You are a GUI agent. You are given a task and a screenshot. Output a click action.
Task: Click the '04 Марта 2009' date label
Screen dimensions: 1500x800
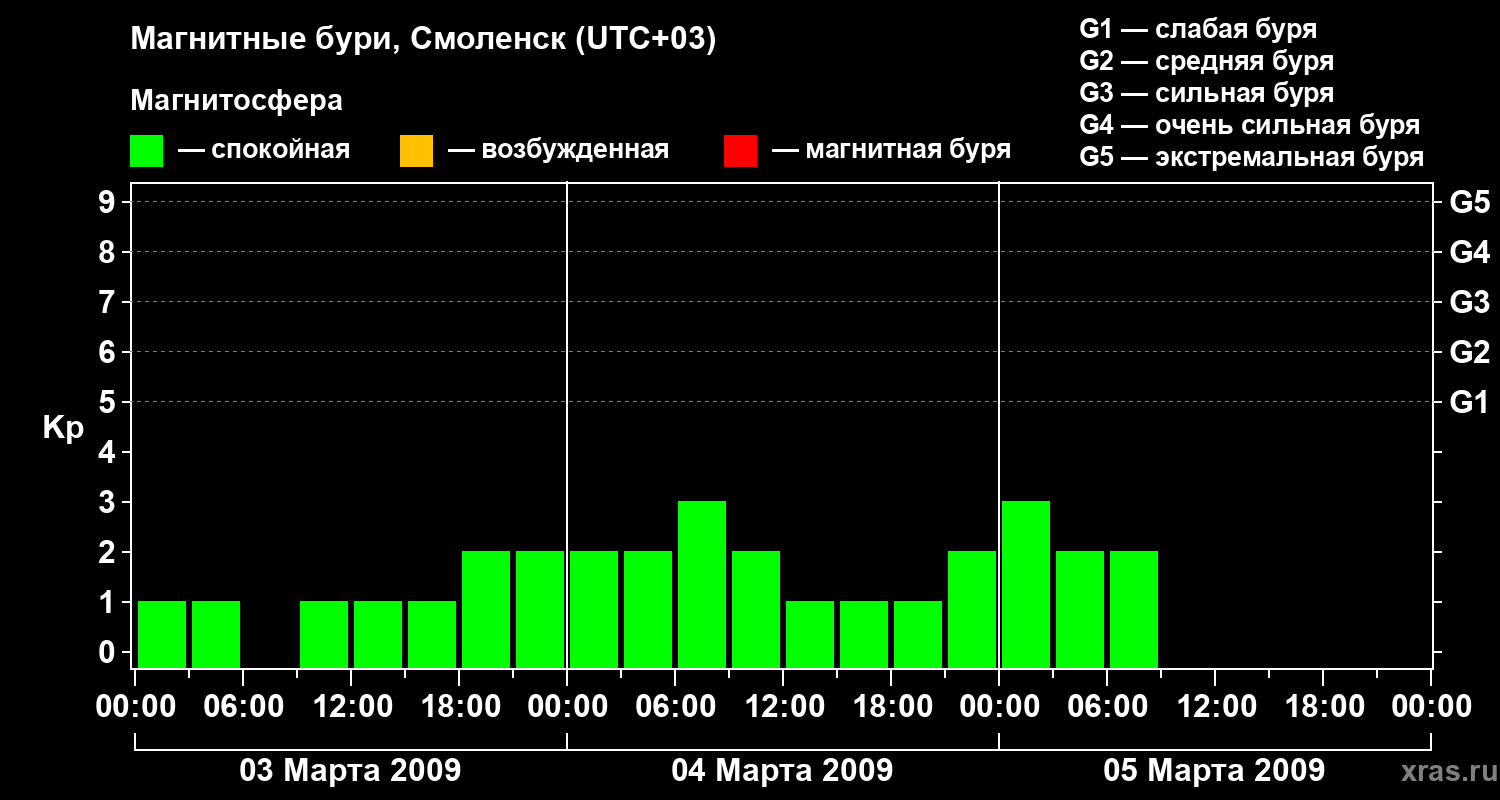tap(782, 770)
